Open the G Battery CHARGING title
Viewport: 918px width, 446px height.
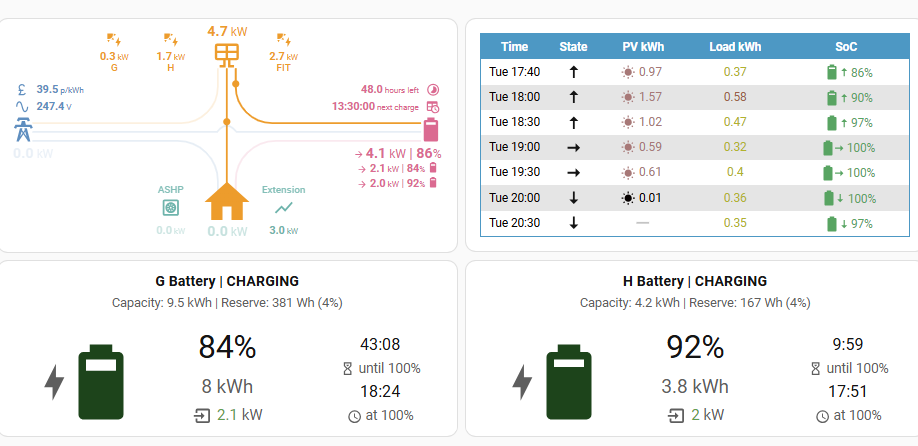pos(227,281)
